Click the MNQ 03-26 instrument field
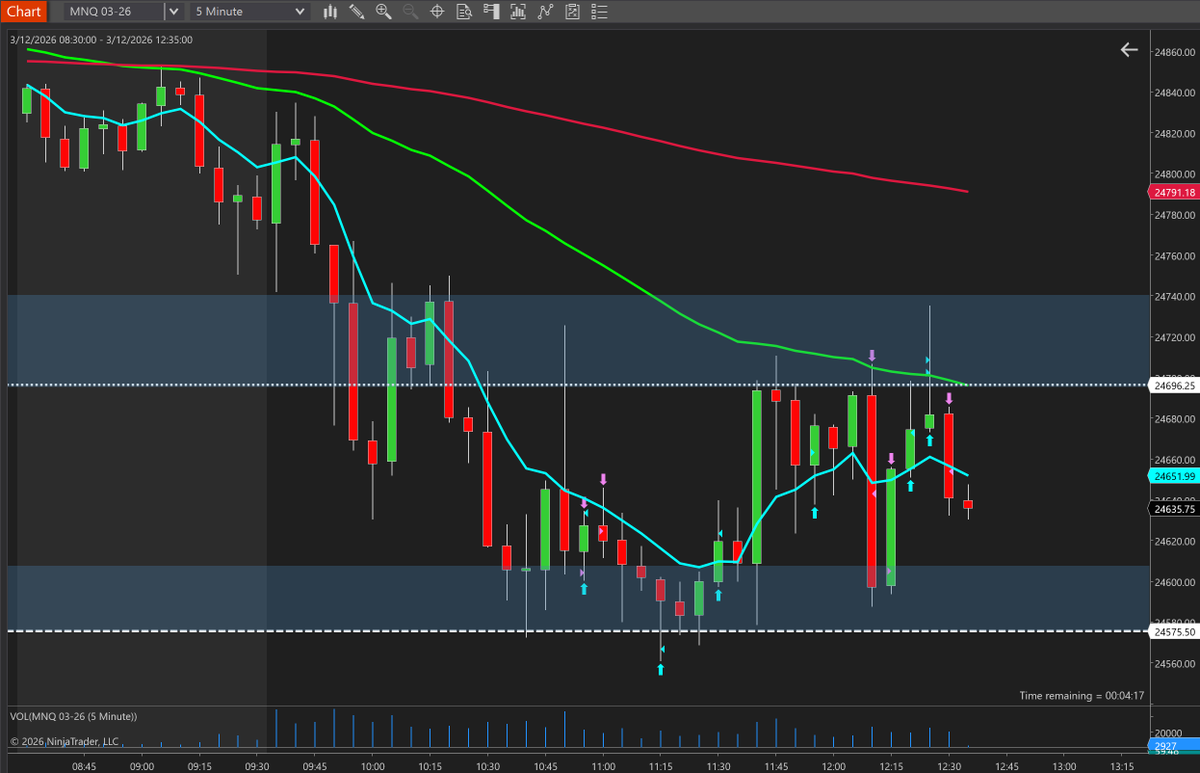 (112, 12)
